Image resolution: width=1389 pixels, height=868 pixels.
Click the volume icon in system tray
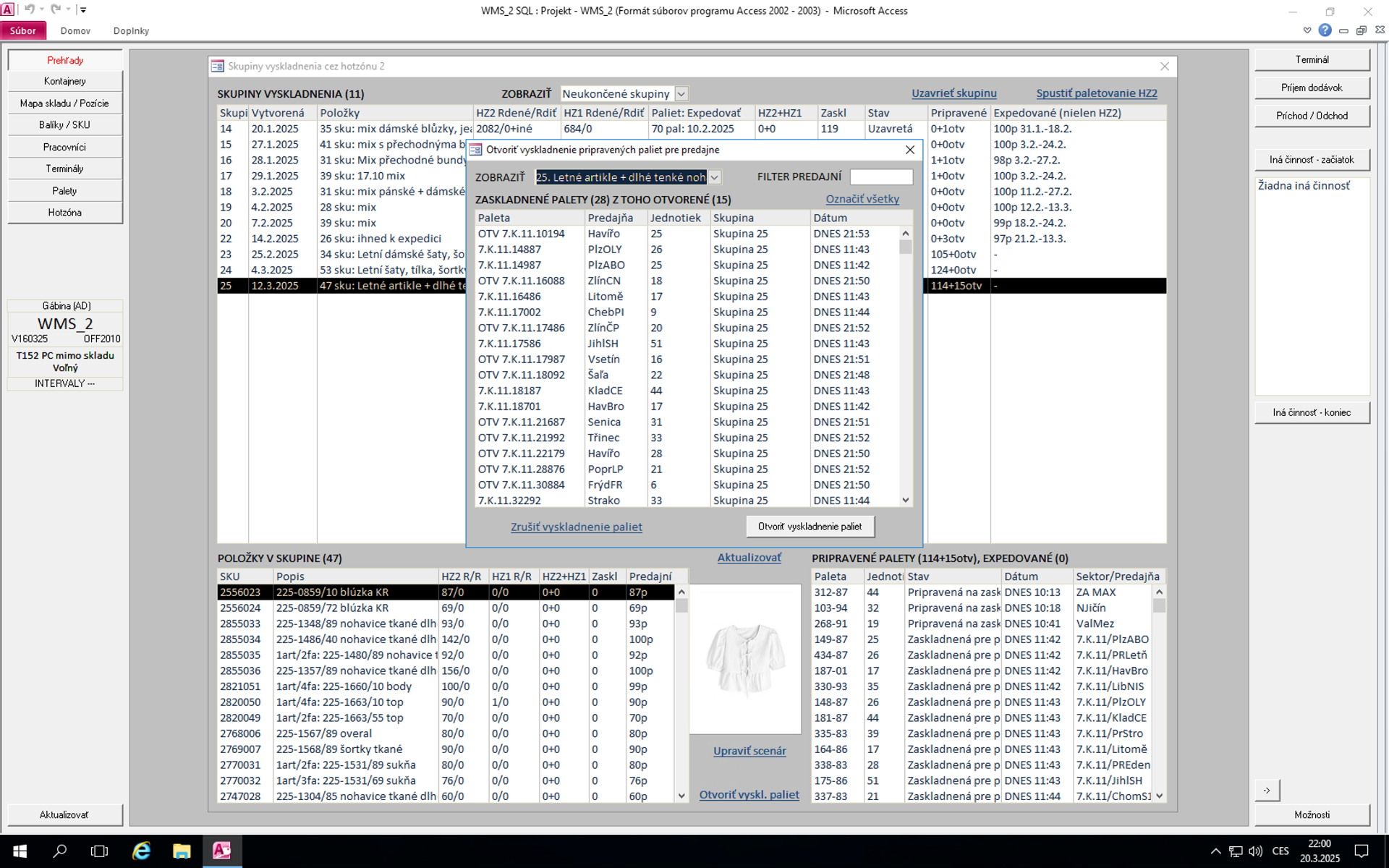[1255, 851]
